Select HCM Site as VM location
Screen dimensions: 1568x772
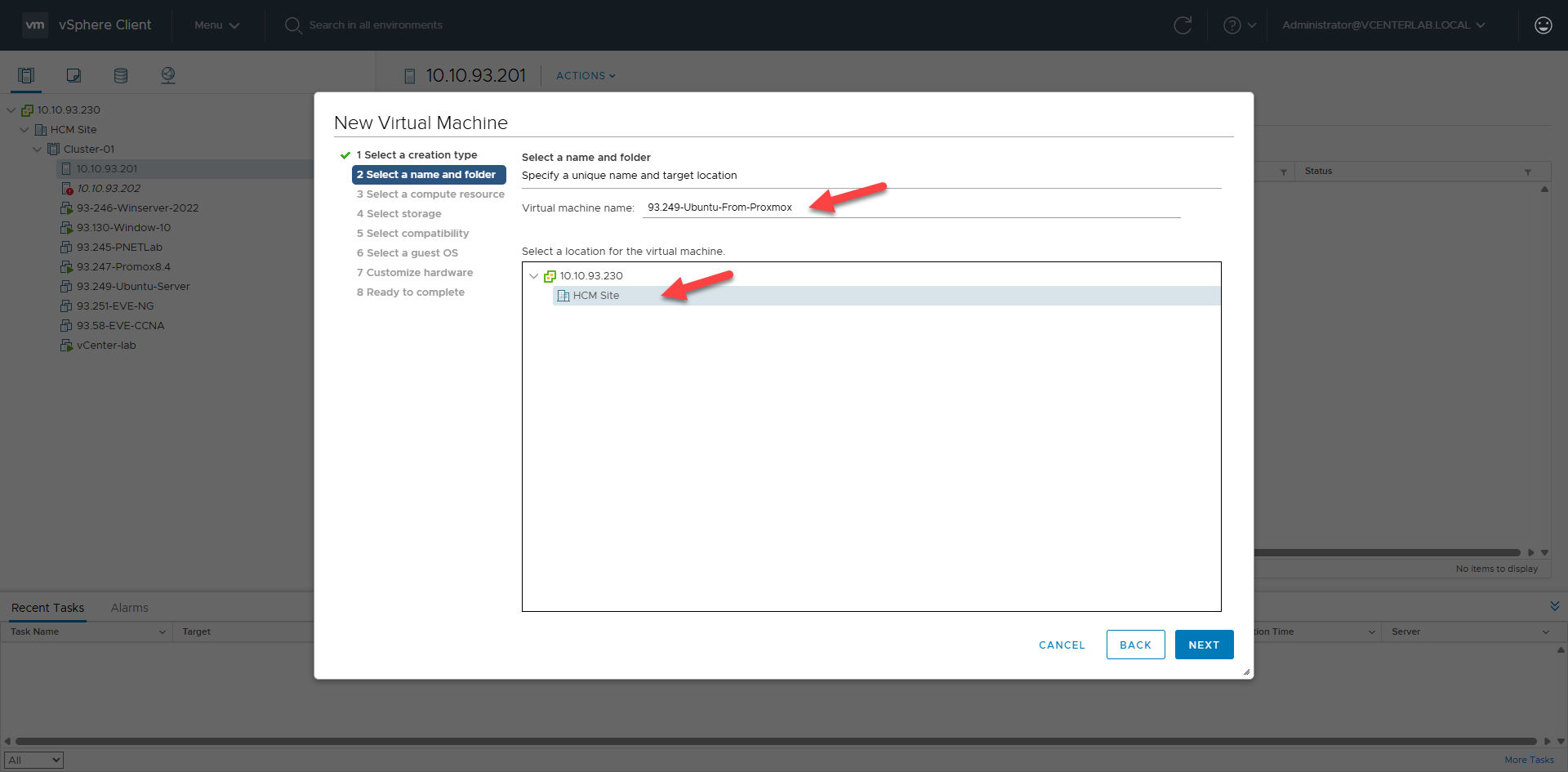click(596, 296)
